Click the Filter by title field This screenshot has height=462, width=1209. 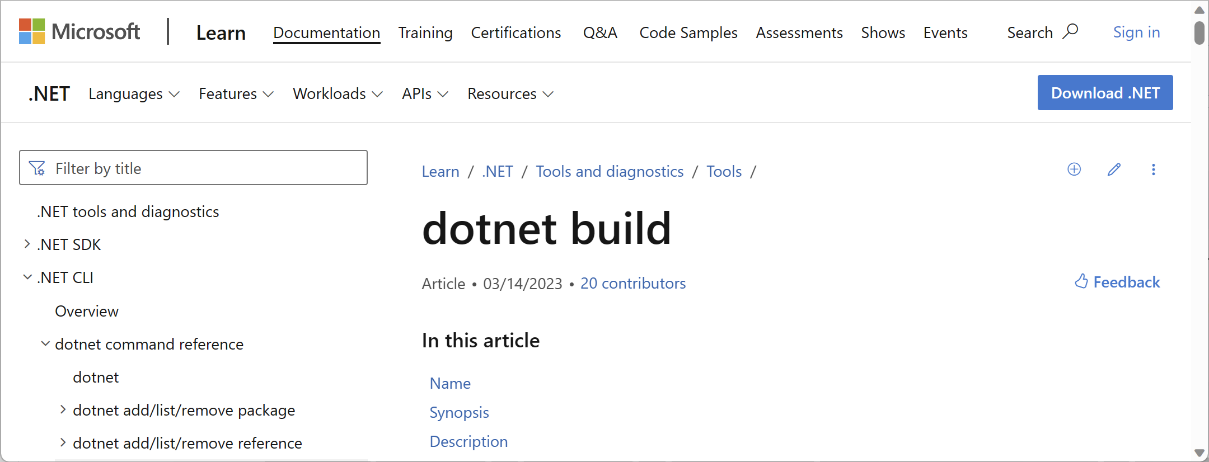tap(193, 168)
